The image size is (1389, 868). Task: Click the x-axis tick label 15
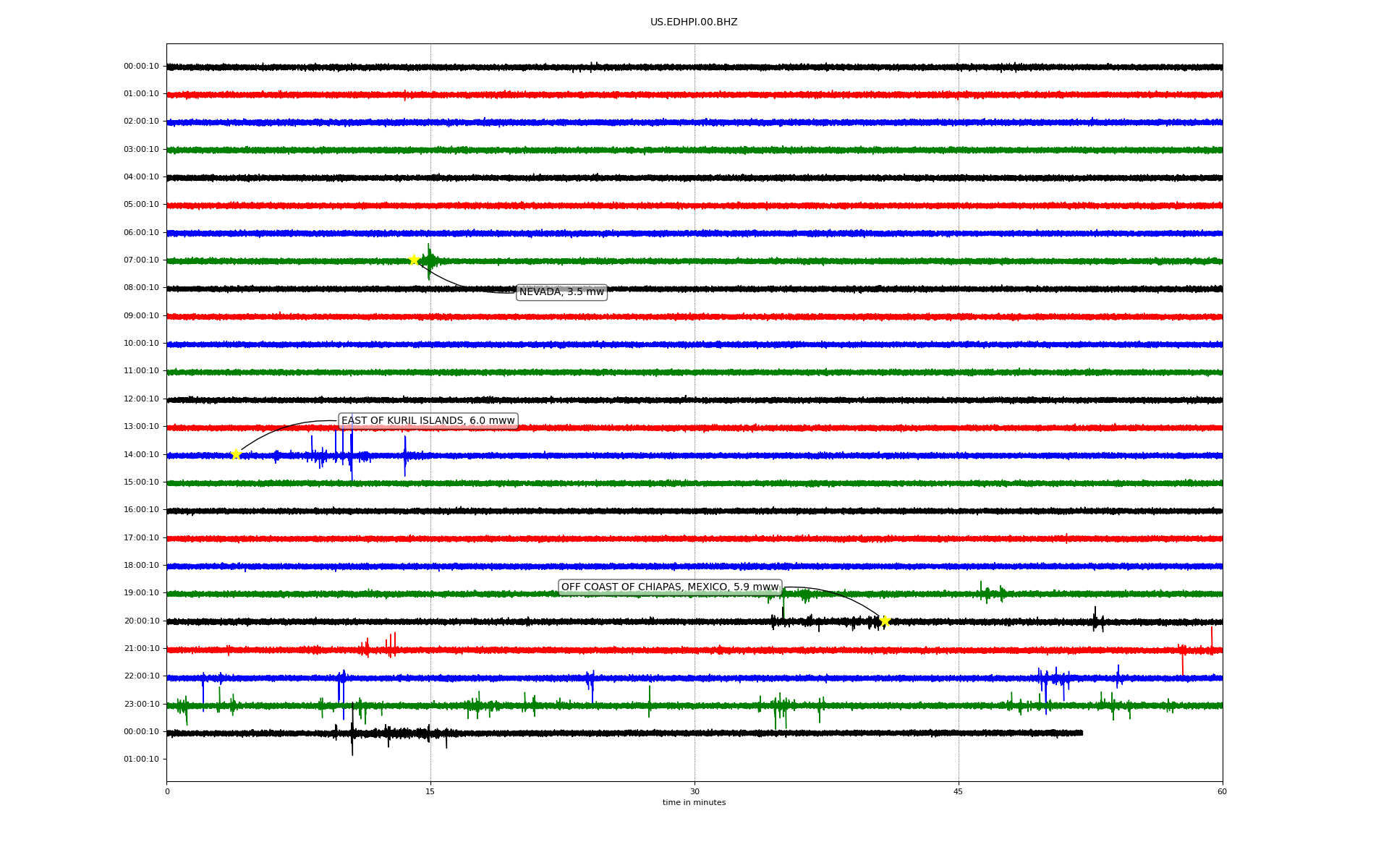tap(430, 792)
